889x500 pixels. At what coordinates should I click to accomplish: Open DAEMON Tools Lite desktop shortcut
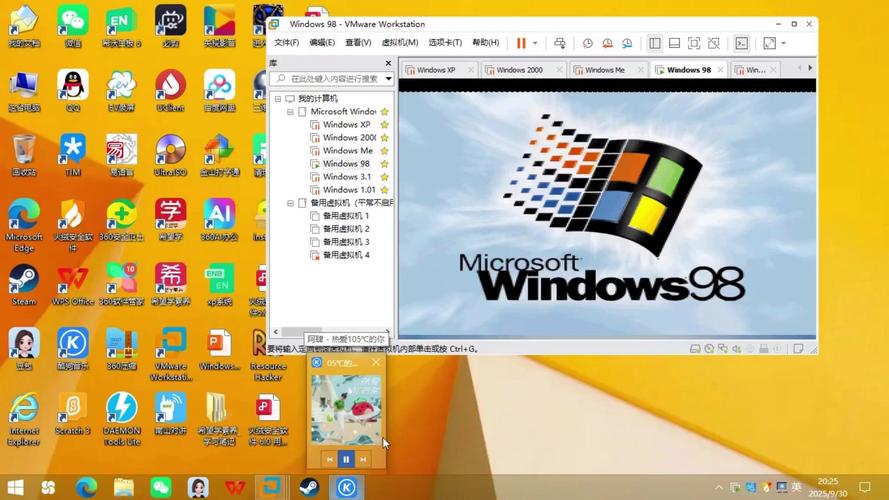[x=121, y=418]
